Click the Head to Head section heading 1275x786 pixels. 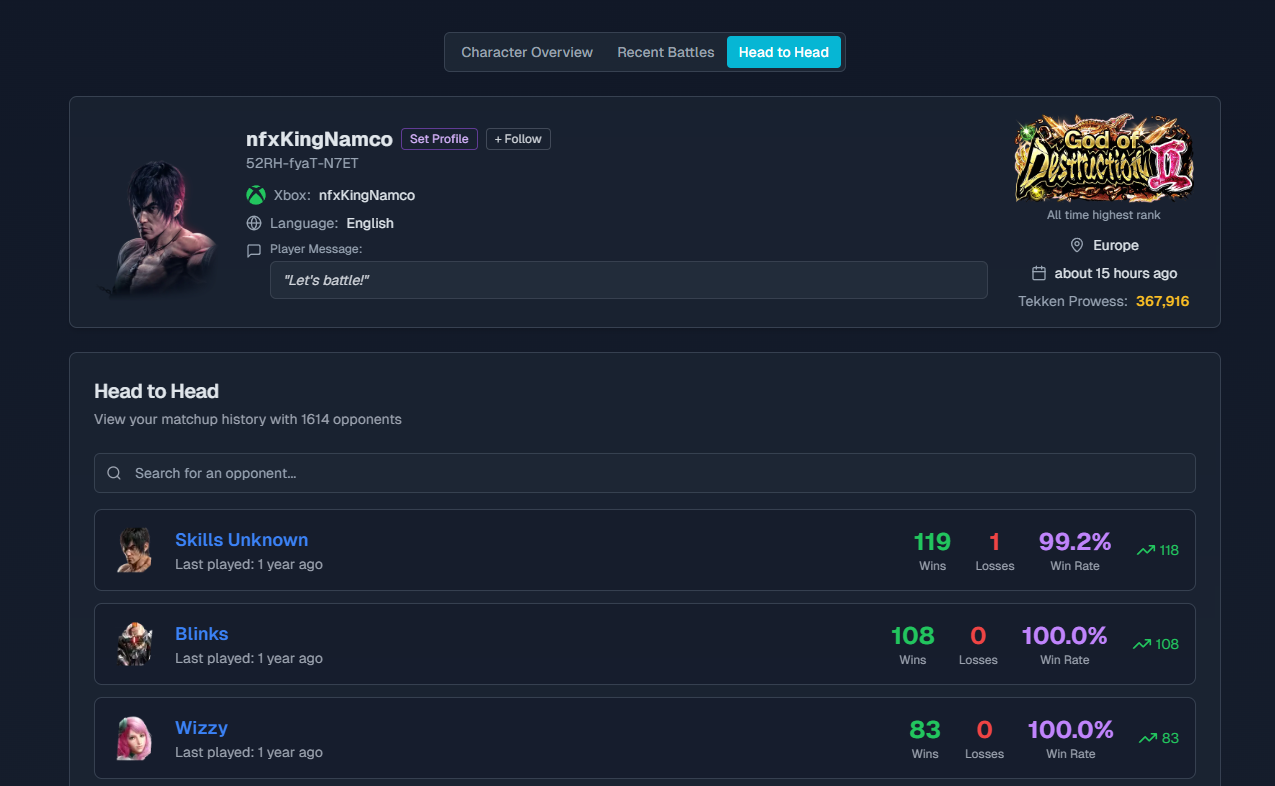coord(156,391)
